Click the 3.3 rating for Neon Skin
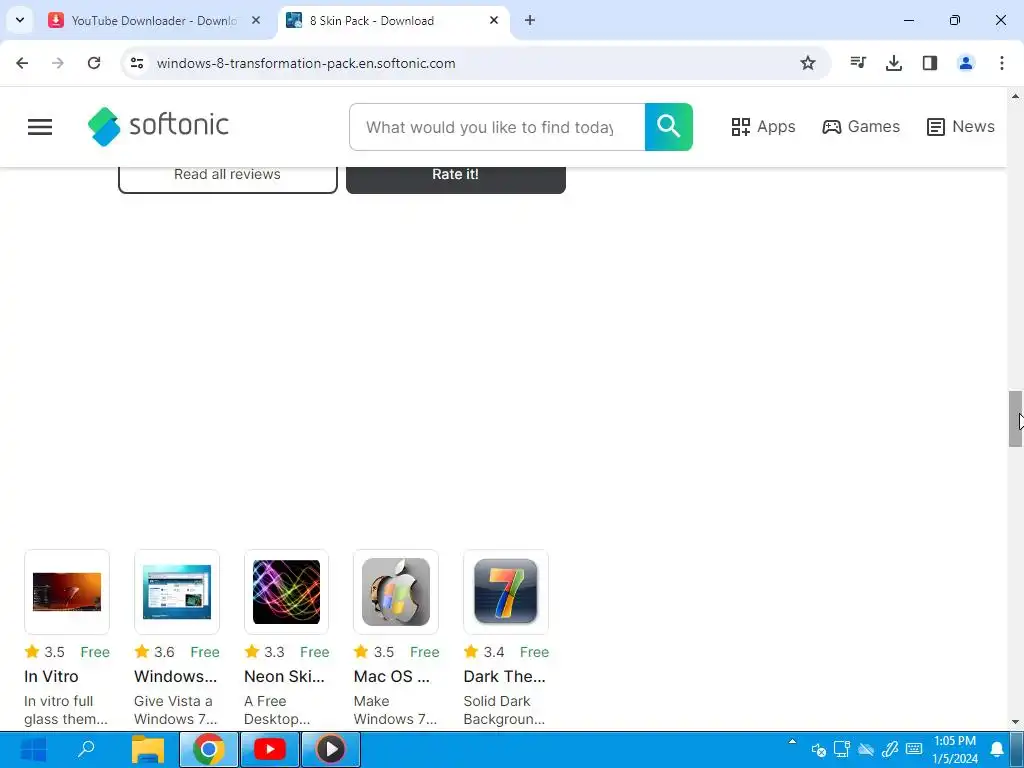 (264, 652)
